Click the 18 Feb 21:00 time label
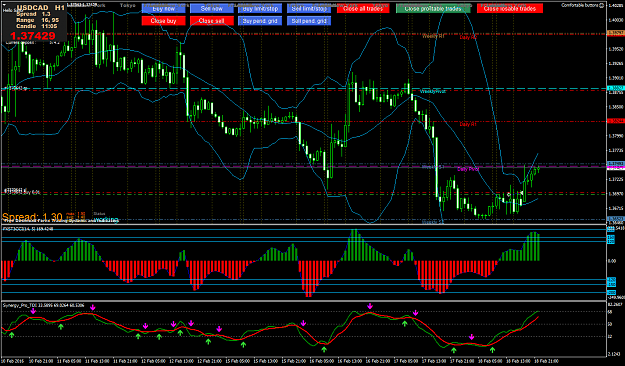Viewport: 625px width, 366px height. (547, 361)
